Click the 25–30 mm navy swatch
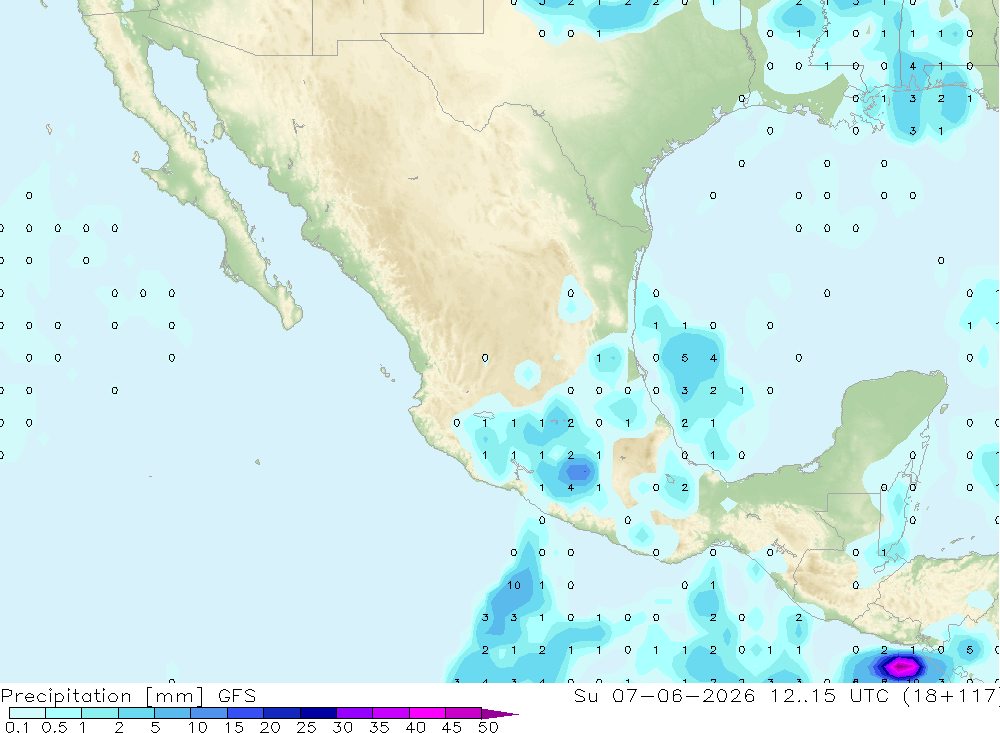 click(x=318, y=713)
